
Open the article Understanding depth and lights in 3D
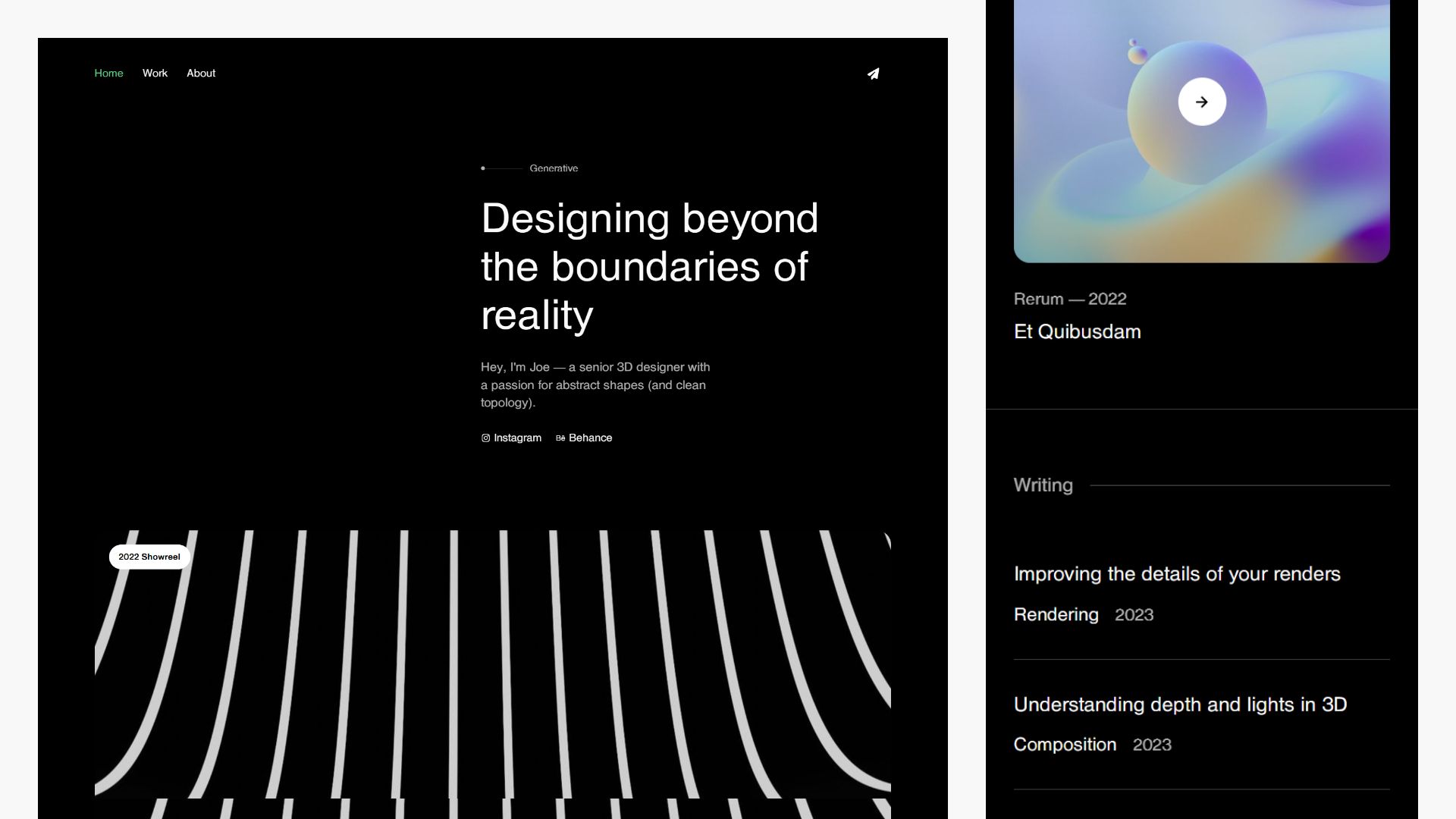pos(1180,704)
